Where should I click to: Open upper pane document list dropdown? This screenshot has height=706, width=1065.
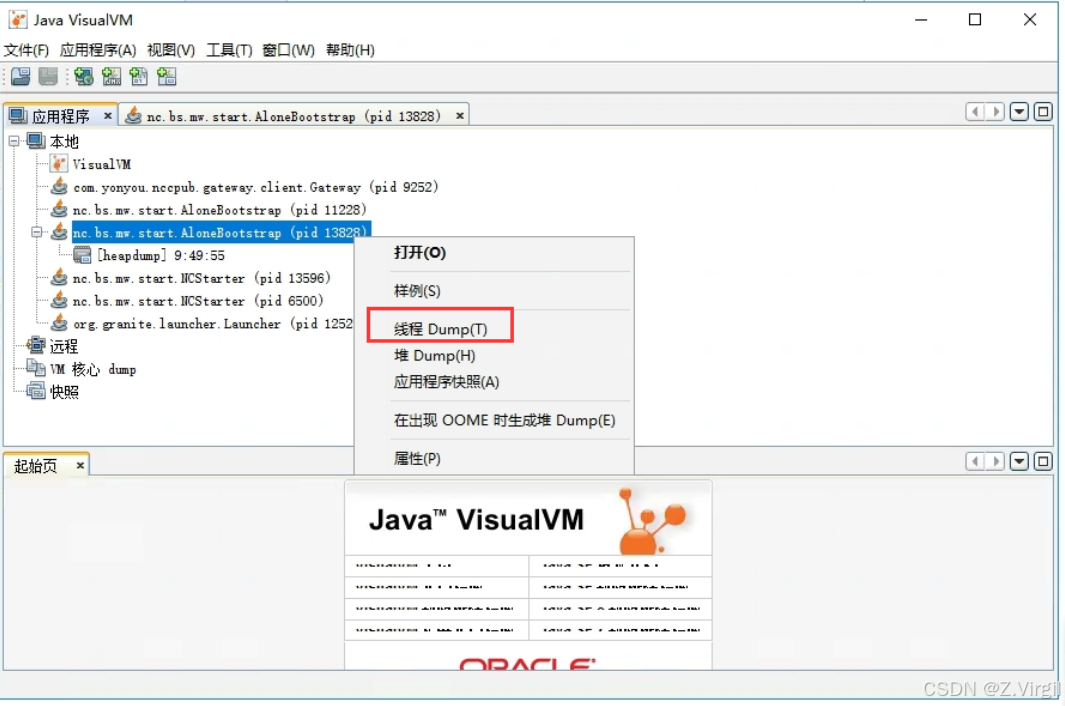[x=1019, y=111]
